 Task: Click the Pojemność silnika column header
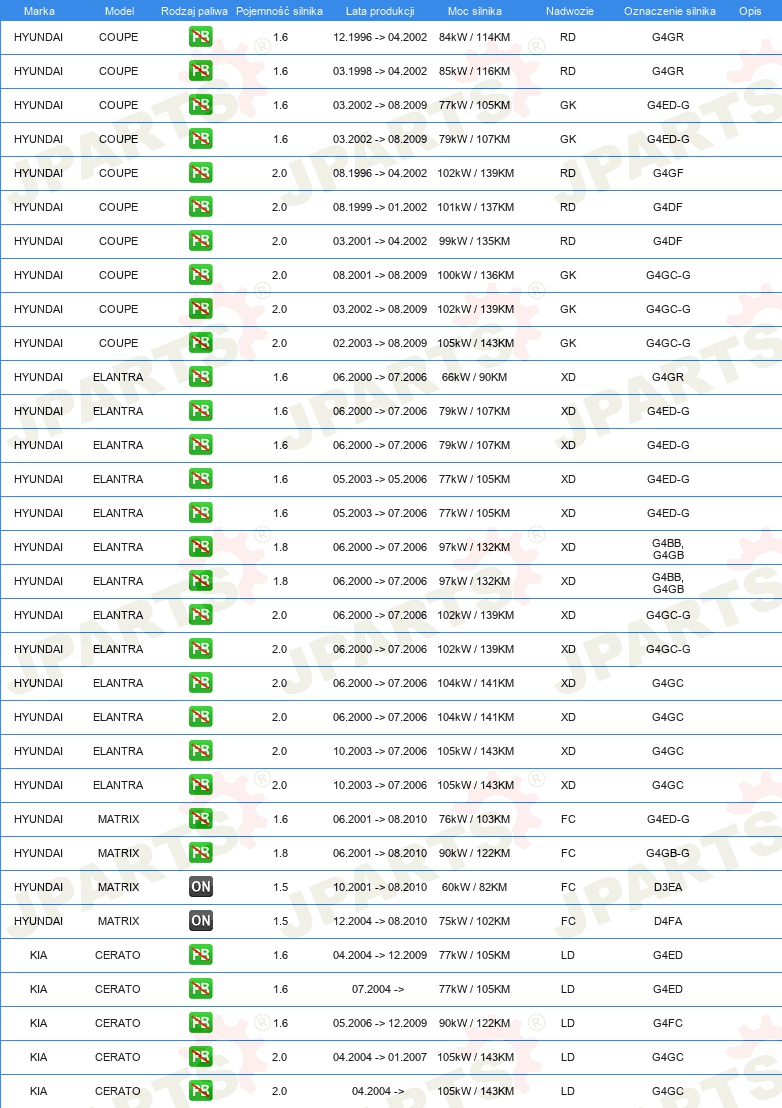click(x=279, y=11)
